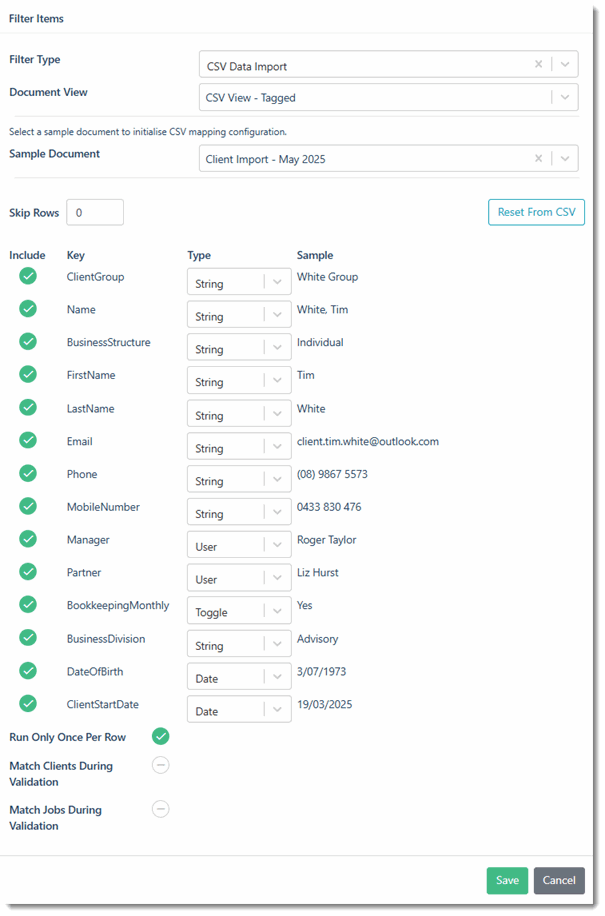This screenshot has height=916, width=605.
Task: Click the sample date 19/03/2025
Action: pos(325,705)
